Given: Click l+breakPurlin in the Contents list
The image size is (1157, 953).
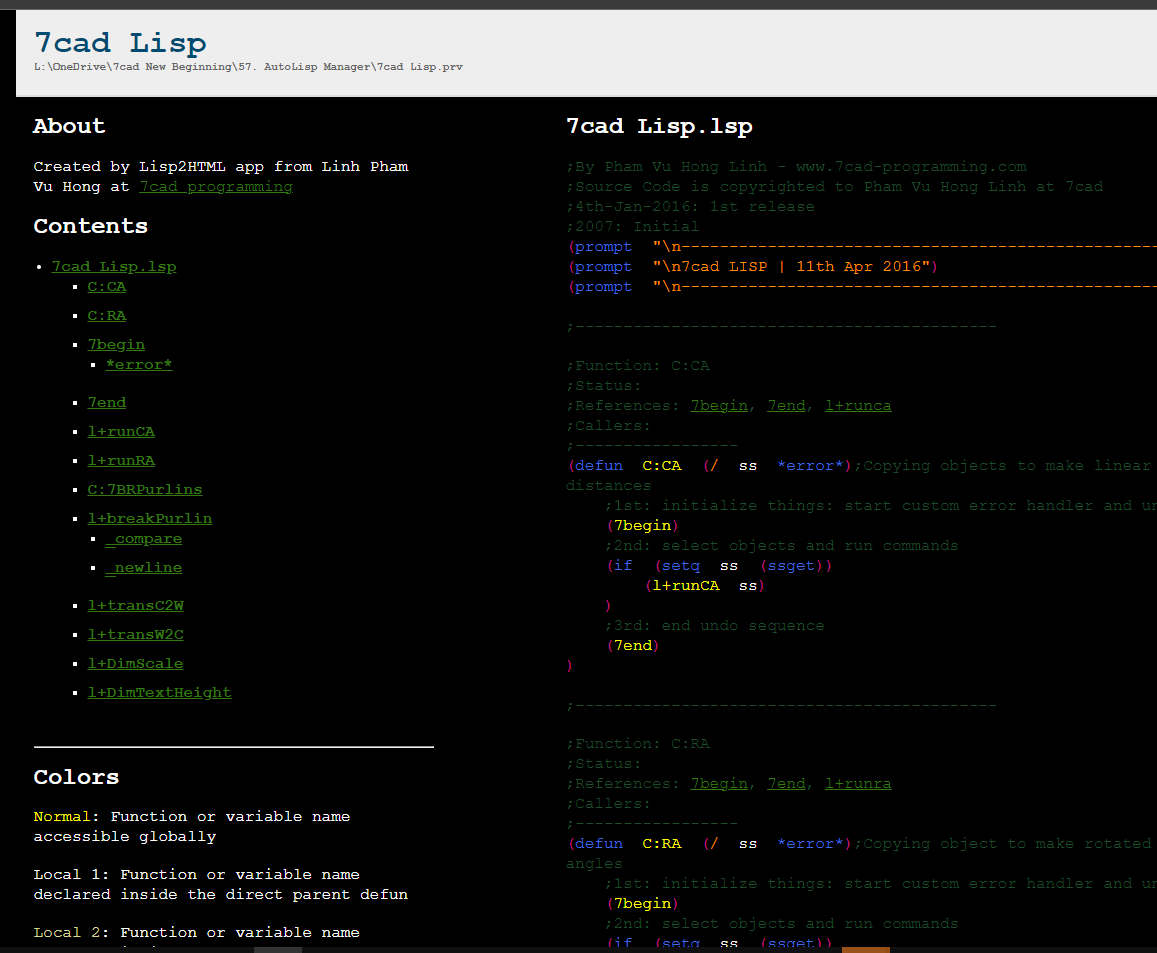Looking at the screenshot, I should pos(149,519).
